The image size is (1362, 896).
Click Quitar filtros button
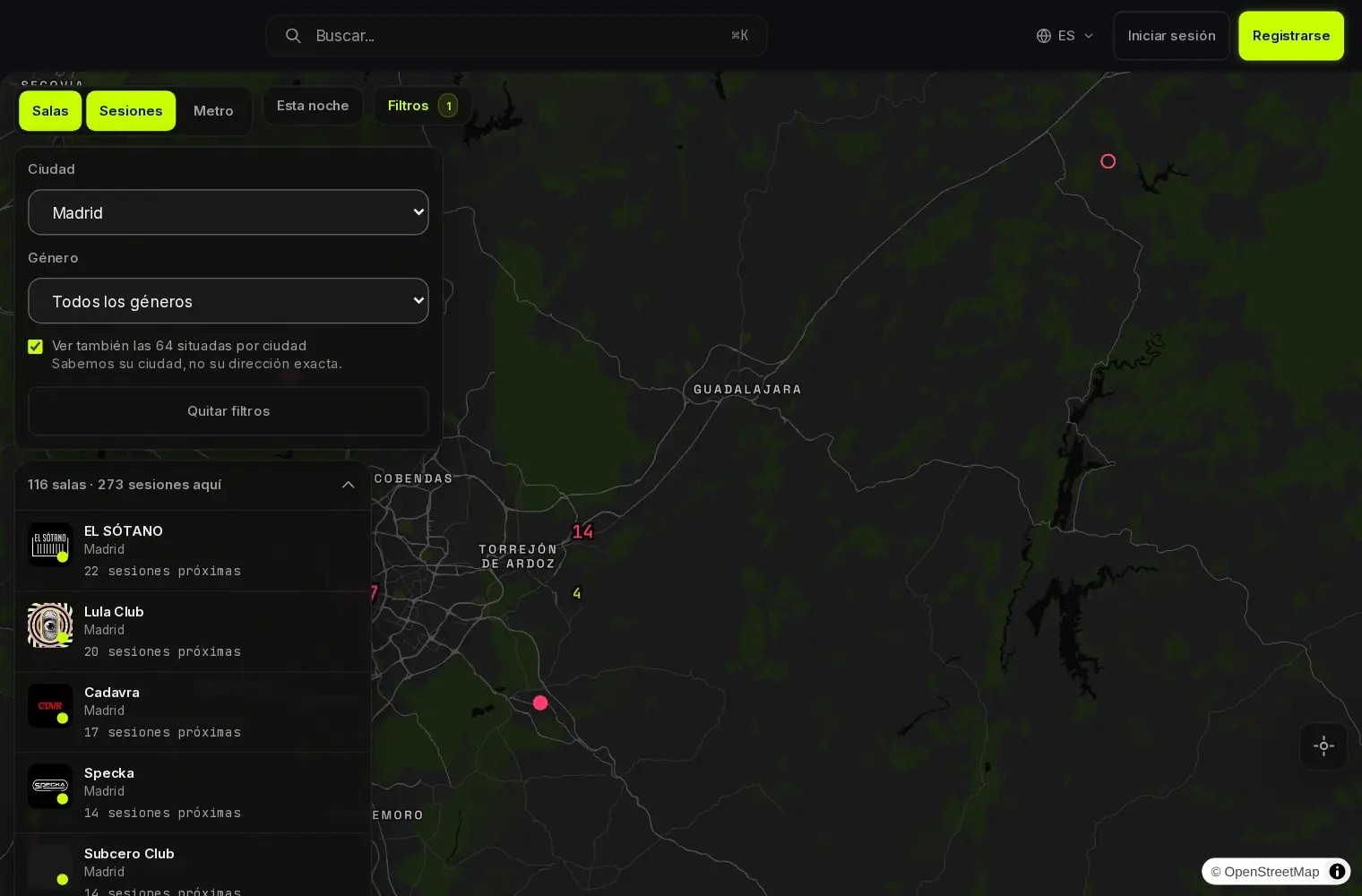(228, 411)
